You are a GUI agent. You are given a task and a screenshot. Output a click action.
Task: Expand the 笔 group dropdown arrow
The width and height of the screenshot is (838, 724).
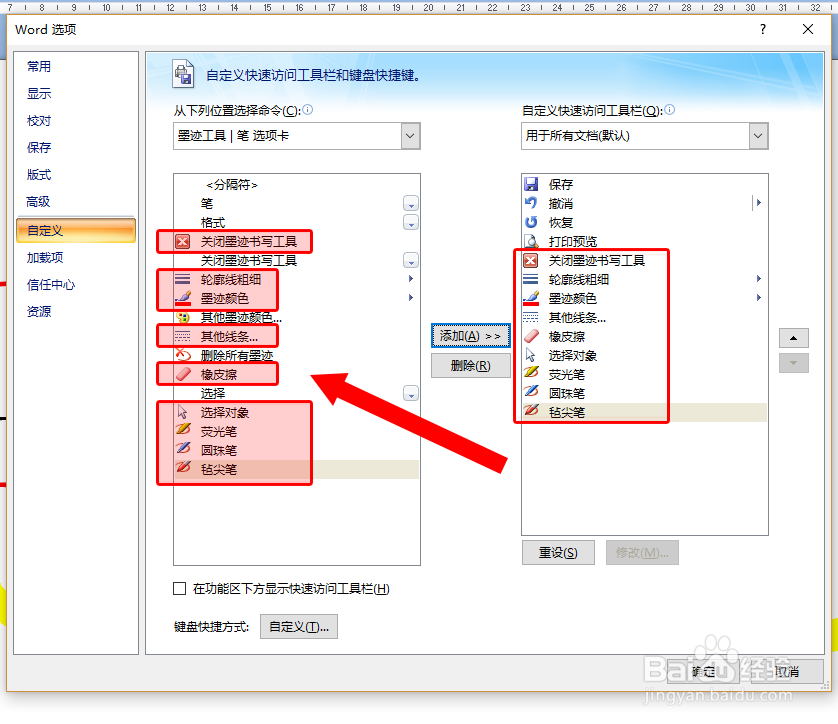point(410,204)
